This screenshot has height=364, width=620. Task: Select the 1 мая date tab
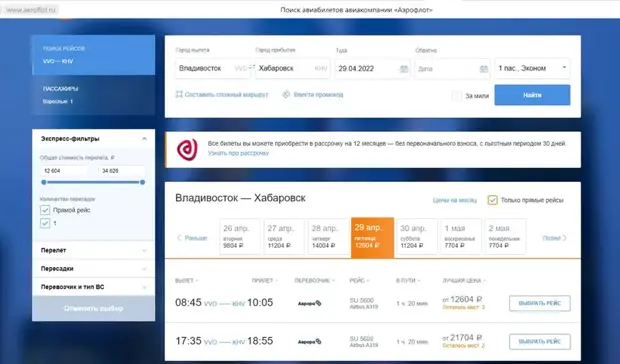pyautogui.click(x=461, y=236)
